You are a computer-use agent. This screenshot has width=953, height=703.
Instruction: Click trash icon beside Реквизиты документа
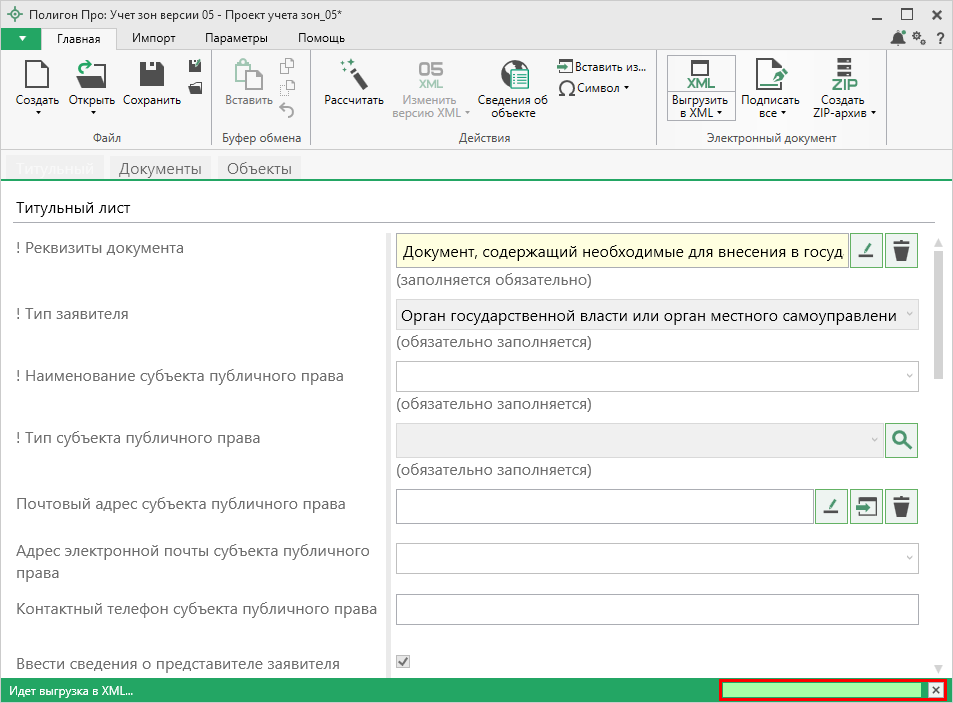(x=902, y=251)
